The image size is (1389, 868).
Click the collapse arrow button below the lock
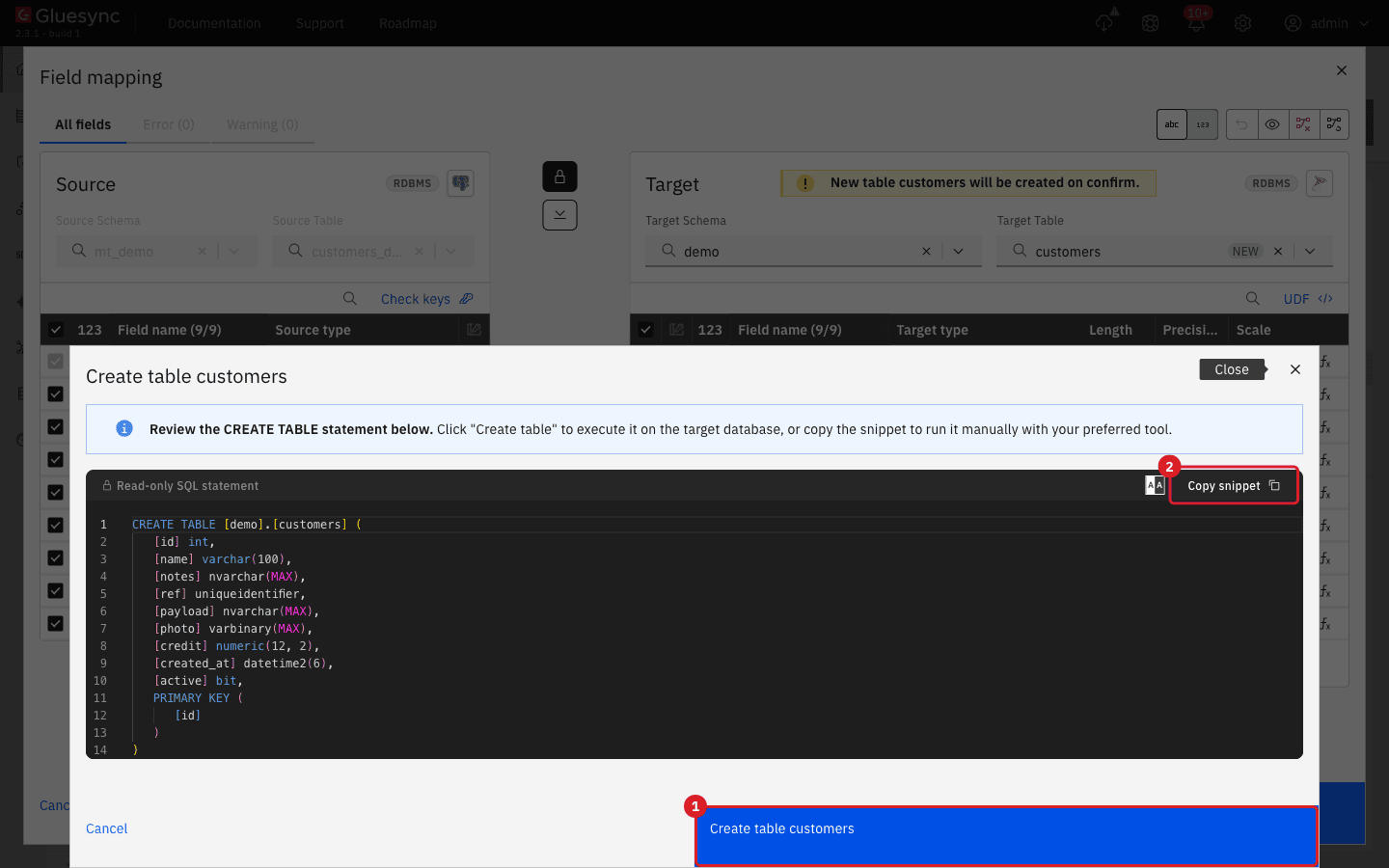(x=559, y=215)
